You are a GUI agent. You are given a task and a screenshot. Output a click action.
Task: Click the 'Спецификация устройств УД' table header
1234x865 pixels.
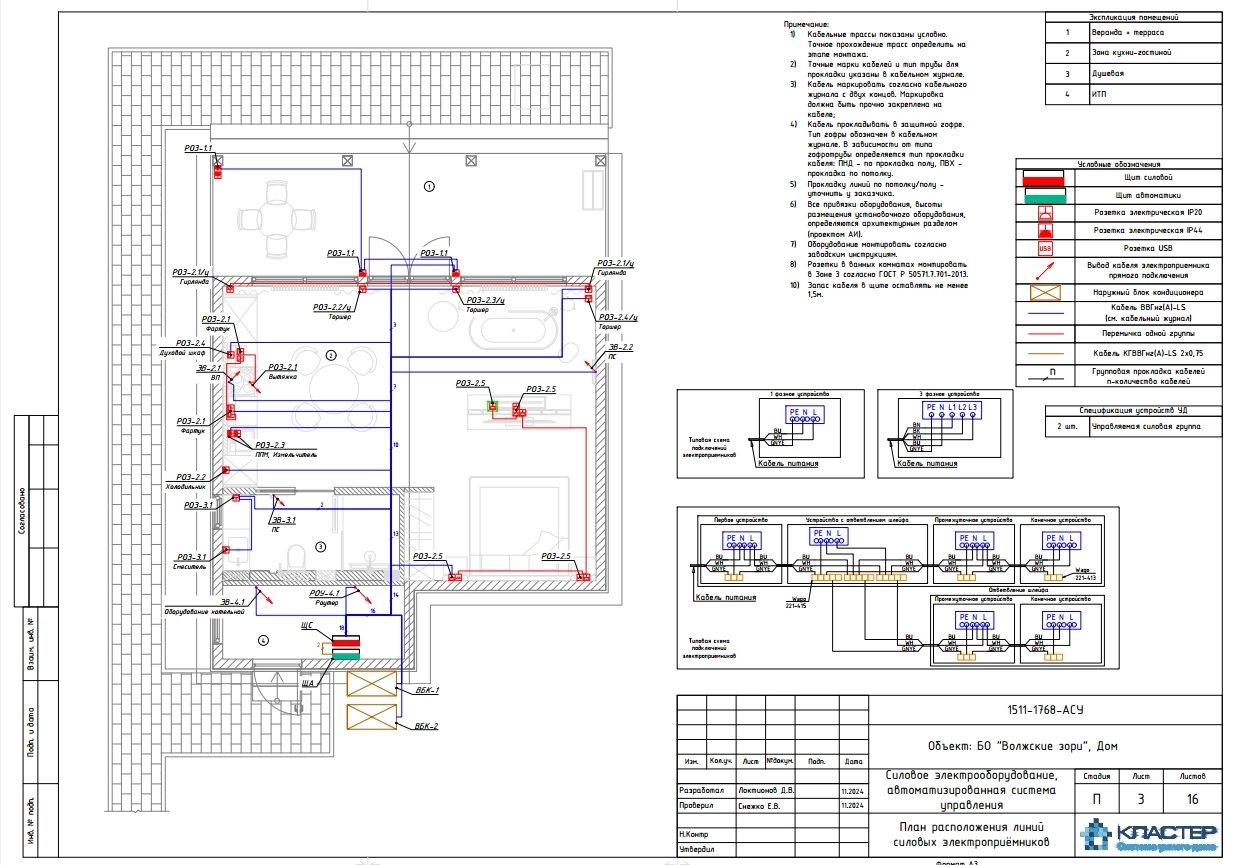coord(1133,410)
